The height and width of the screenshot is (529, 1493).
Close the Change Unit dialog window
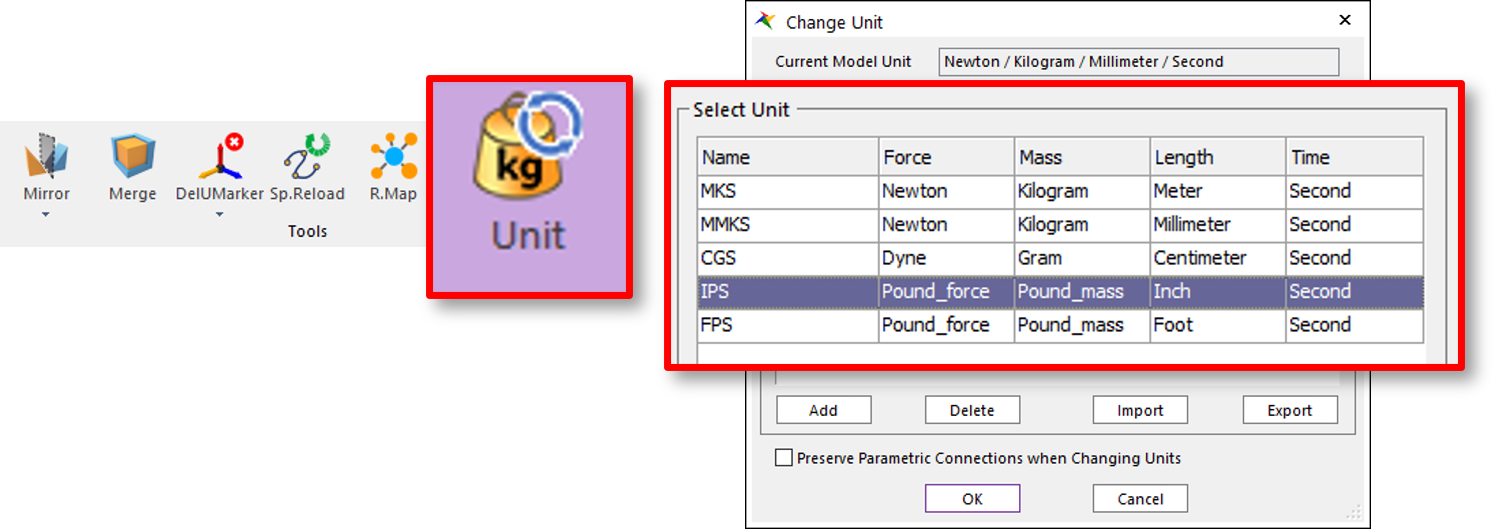[x=1345, y=21]
